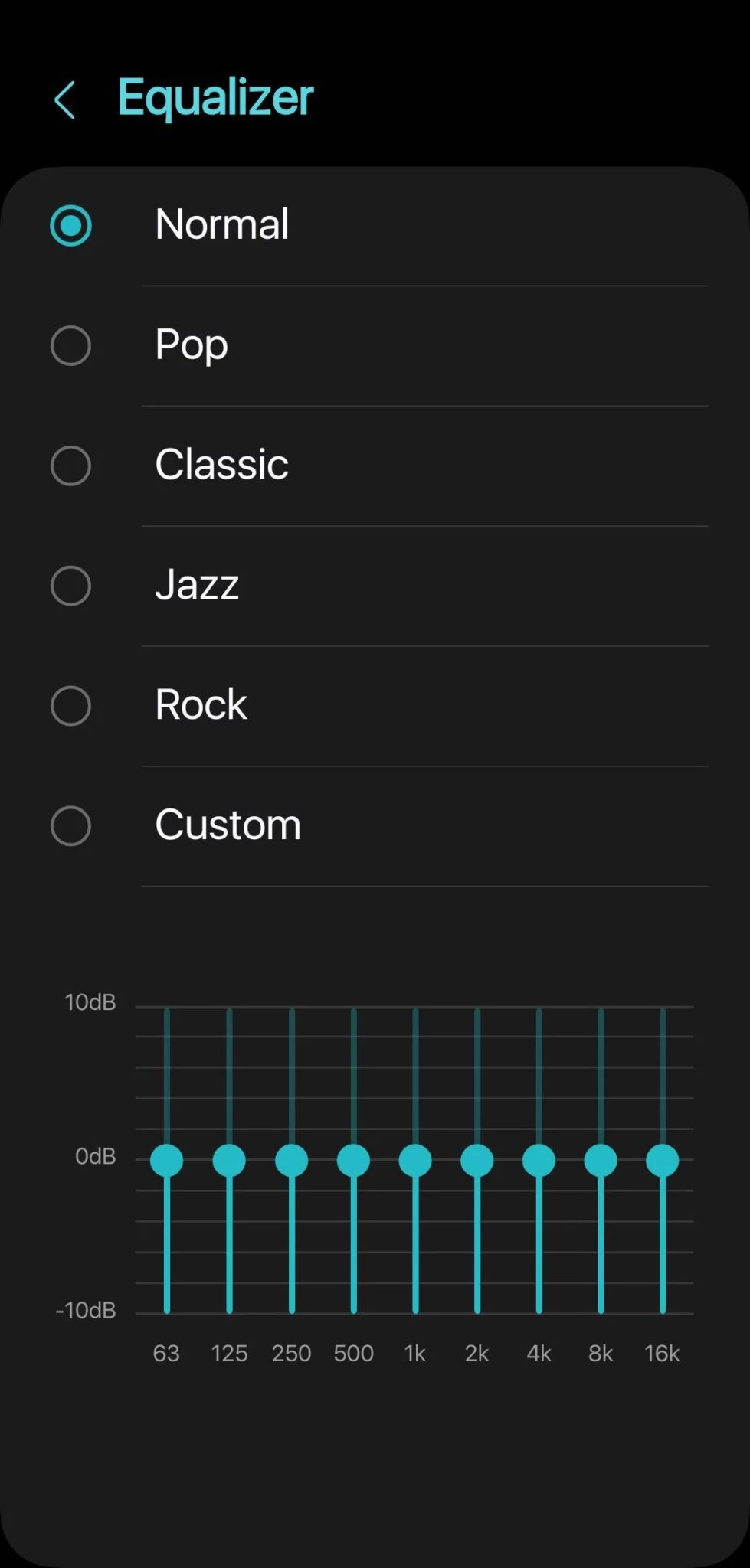
Task: Click the Equalizer title text
Action: (215, 97)
